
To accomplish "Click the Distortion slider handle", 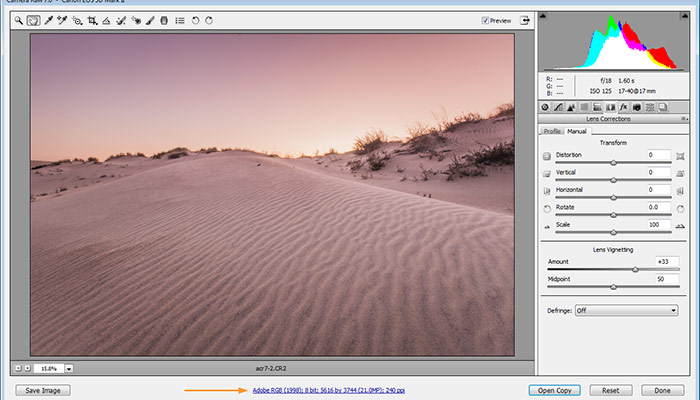I will pos(613,163).
